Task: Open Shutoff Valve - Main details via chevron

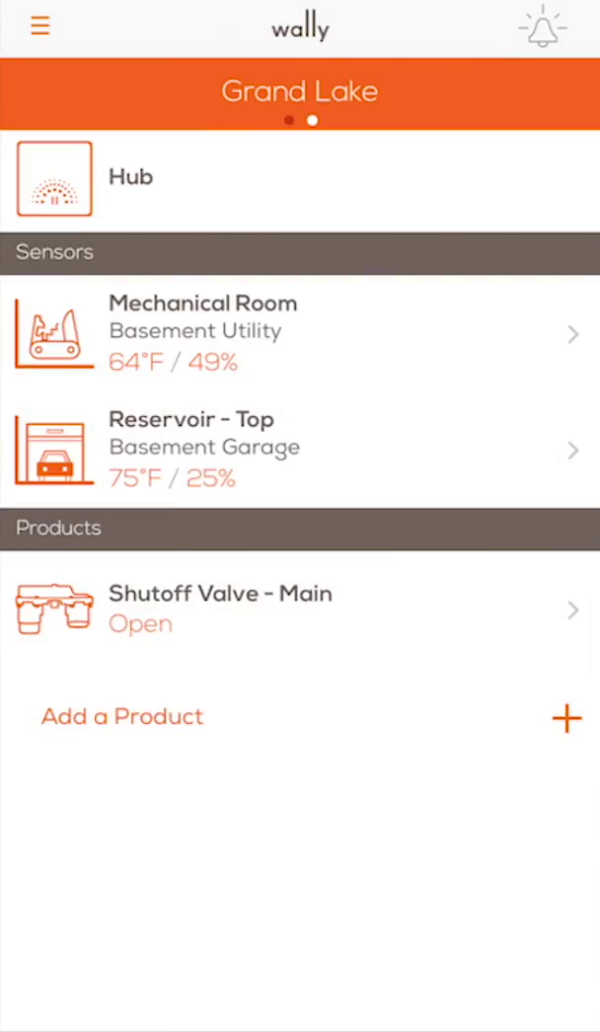Action: [x=573, y=610]
